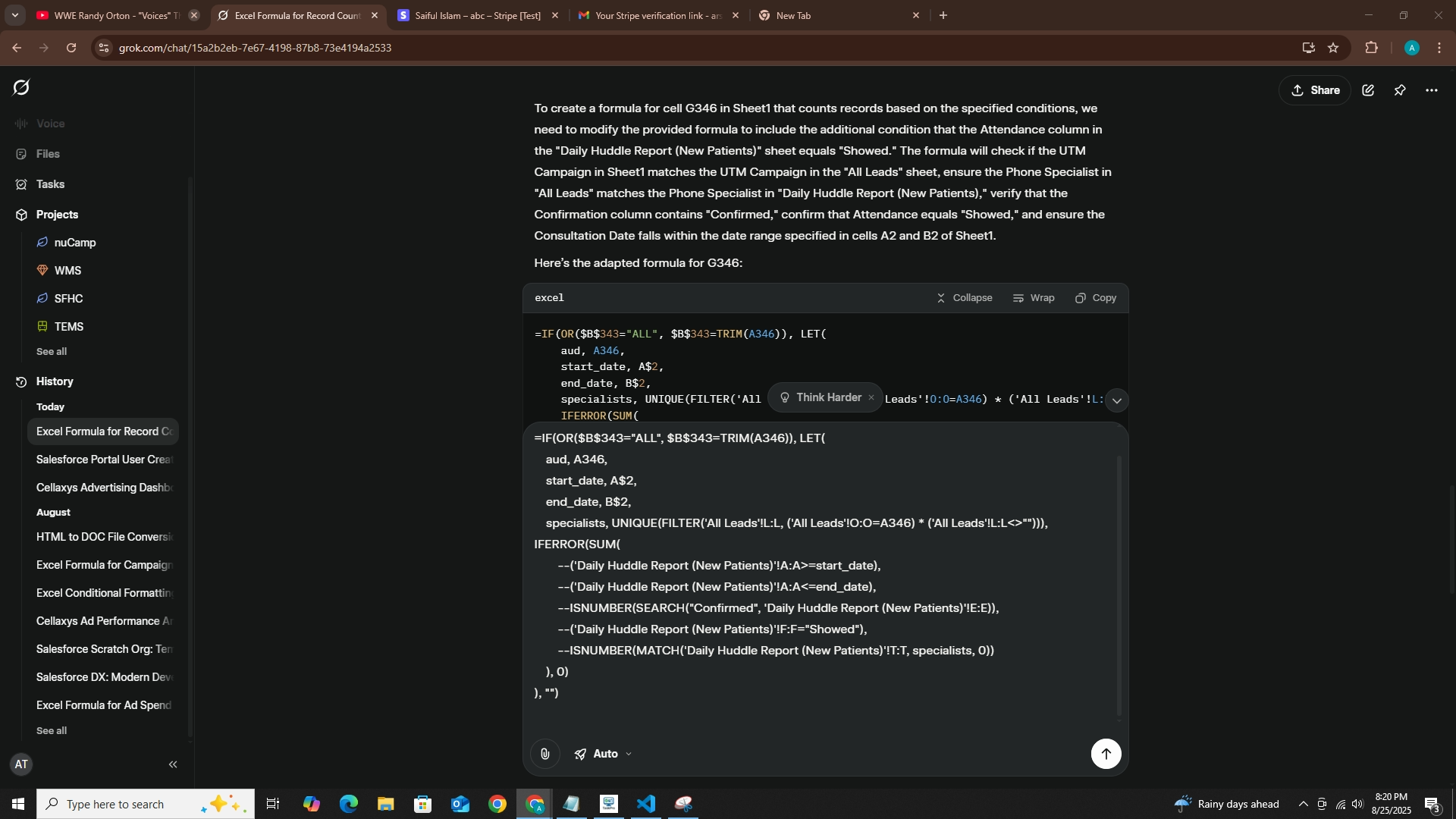Copy the excel code block
This screenshot has width=1456, height=819.
[x=1096, y=298]
